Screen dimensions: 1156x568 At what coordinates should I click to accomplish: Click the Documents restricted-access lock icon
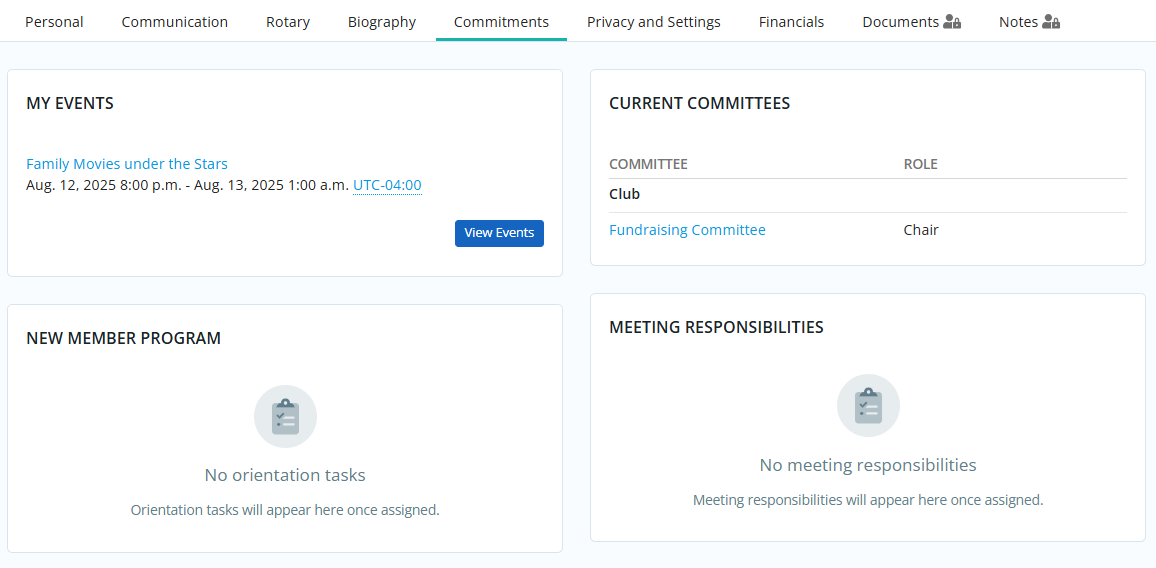[952, 22]
